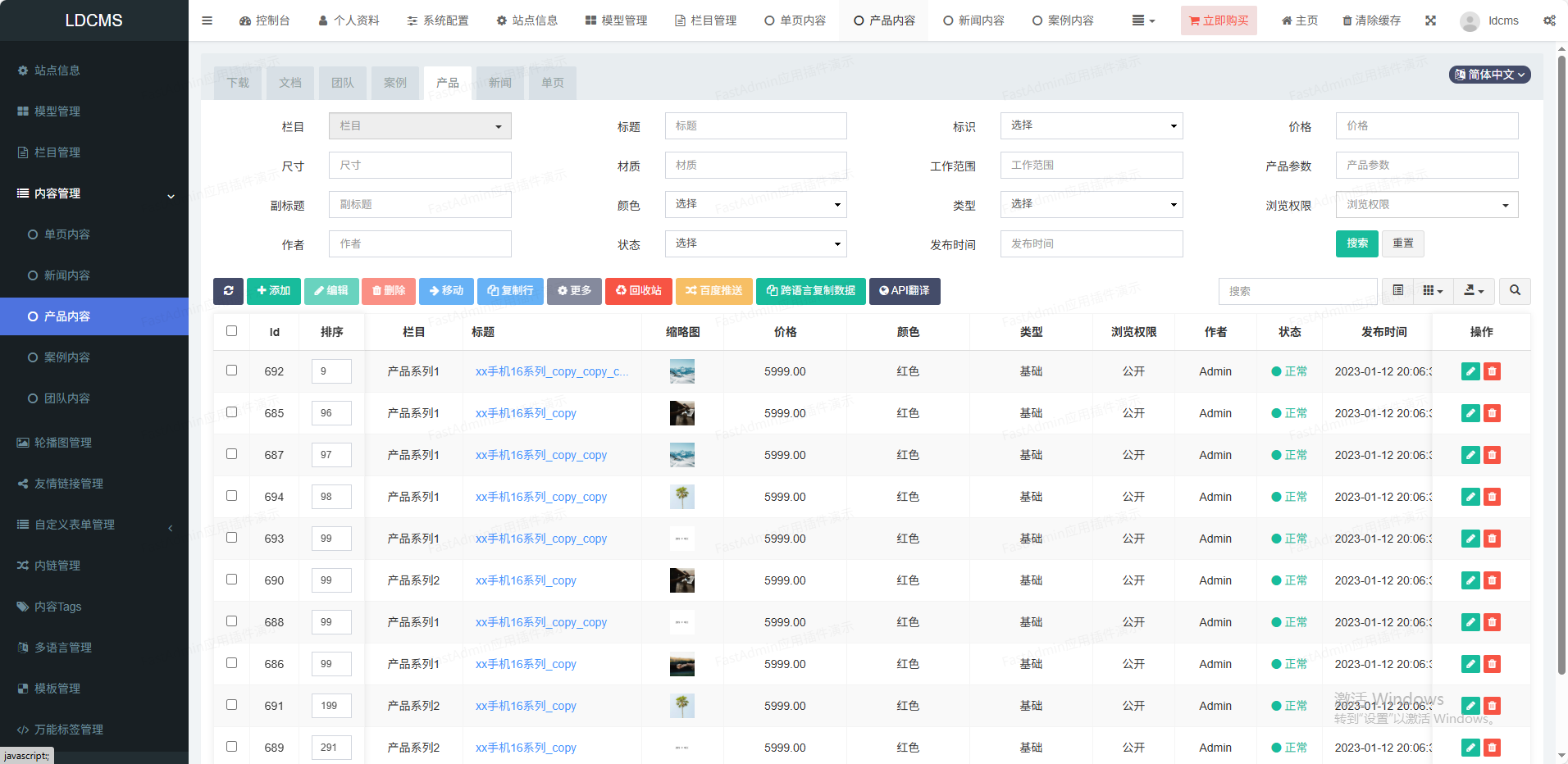
Task: Switch to the 新闻 tab
Action: pyautogui.click(x=500, y=83)
